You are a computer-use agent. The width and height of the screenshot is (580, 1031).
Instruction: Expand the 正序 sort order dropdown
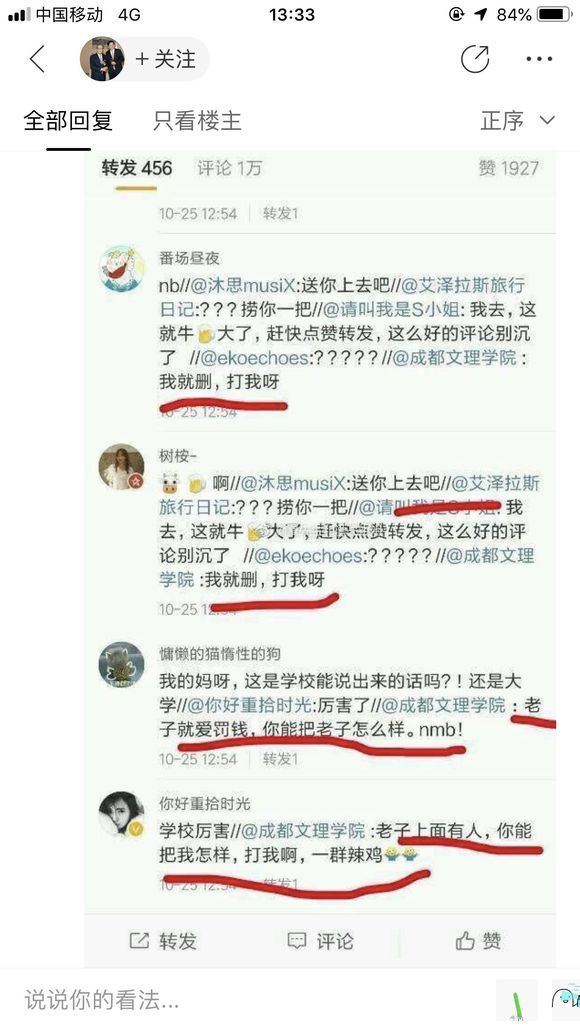518,121
